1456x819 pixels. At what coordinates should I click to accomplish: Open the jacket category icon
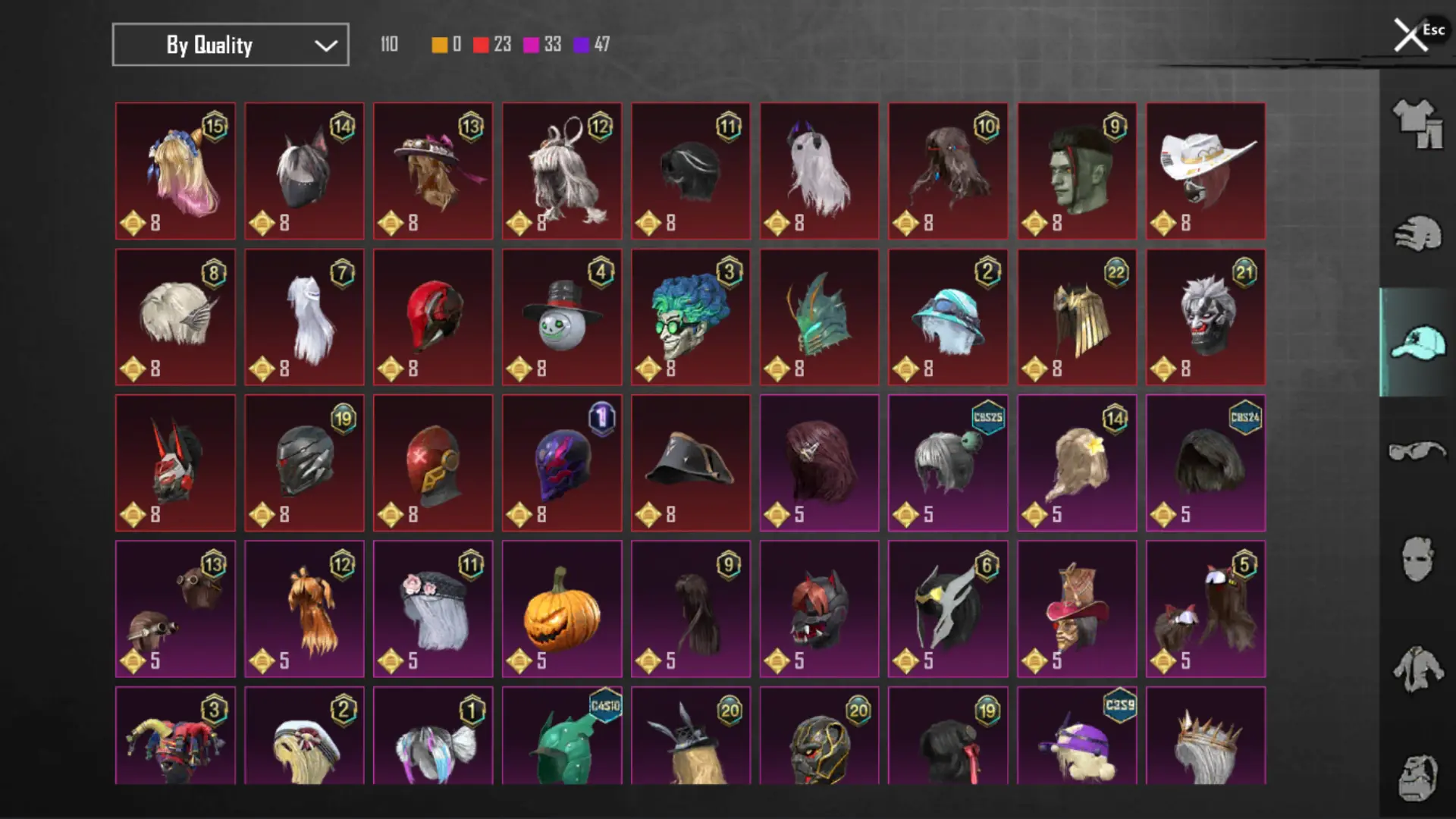1417,669
